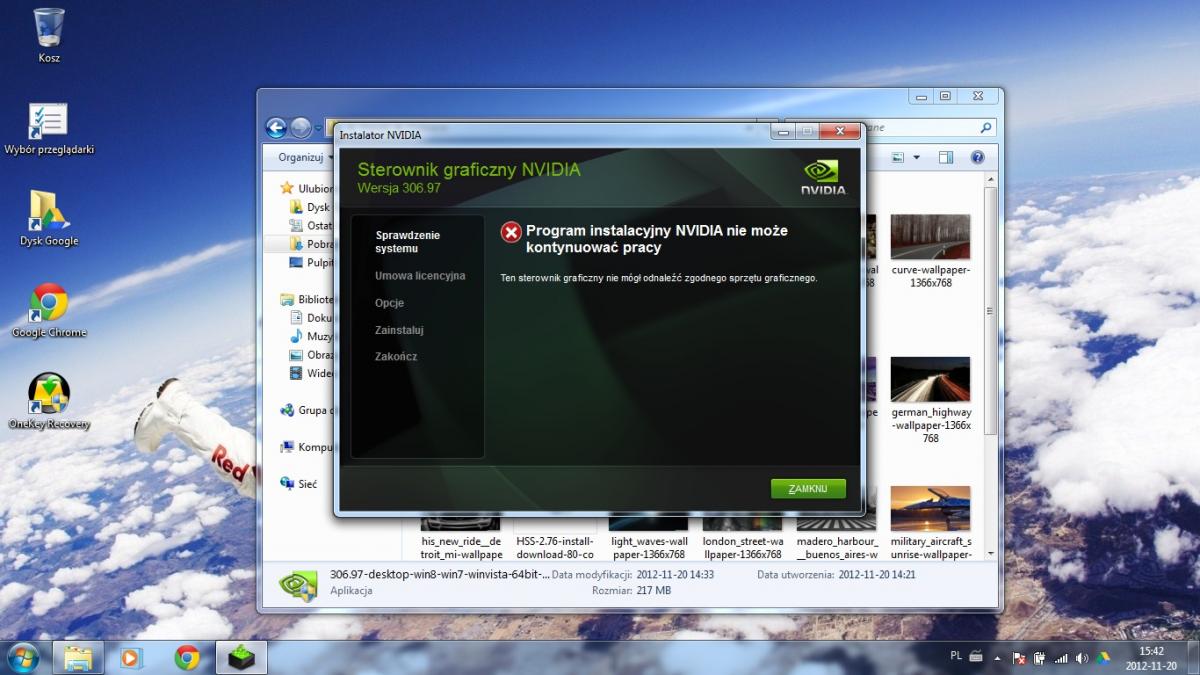Viewport: 1200px width, 675px height.
Task: Click the Explorer vertical scrollbar
Action: (991, 310)
